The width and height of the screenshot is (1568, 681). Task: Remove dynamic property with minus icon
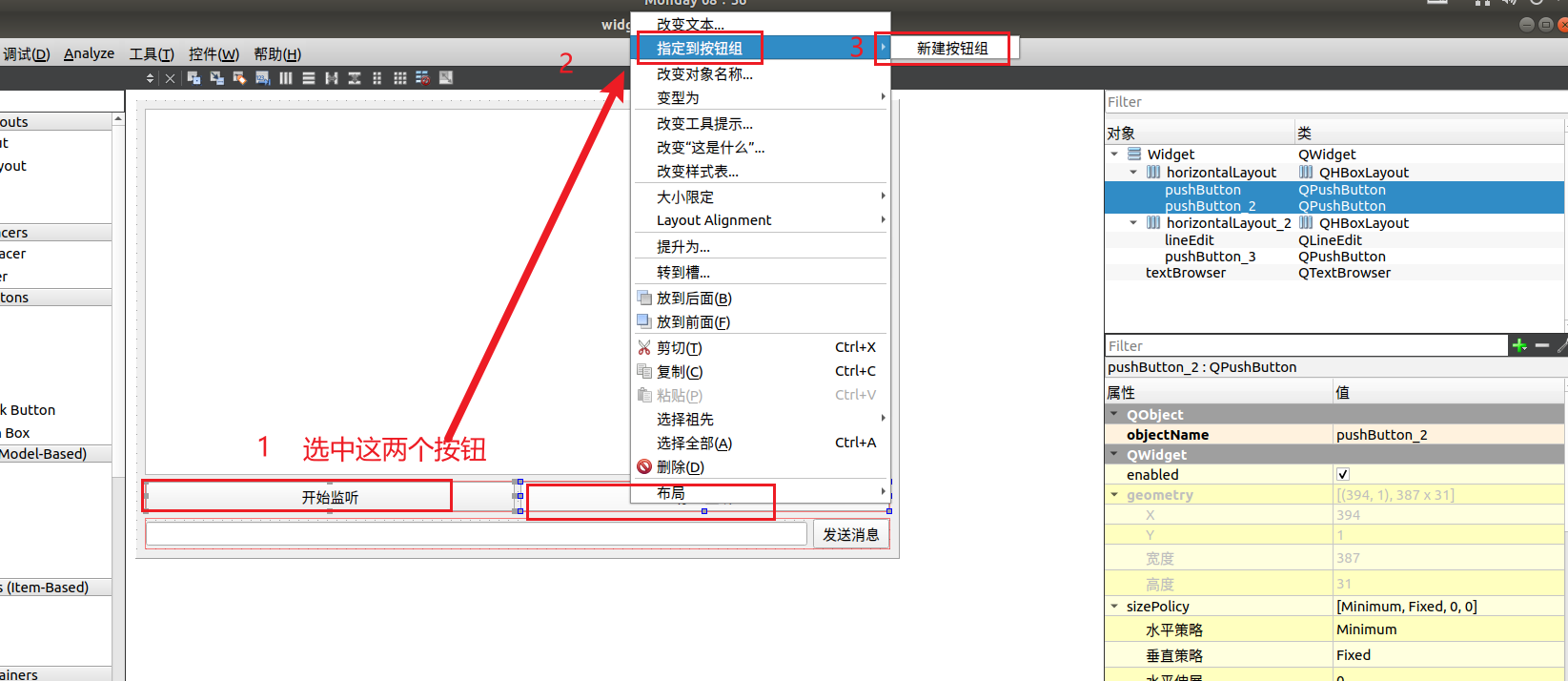point(1542,345)
